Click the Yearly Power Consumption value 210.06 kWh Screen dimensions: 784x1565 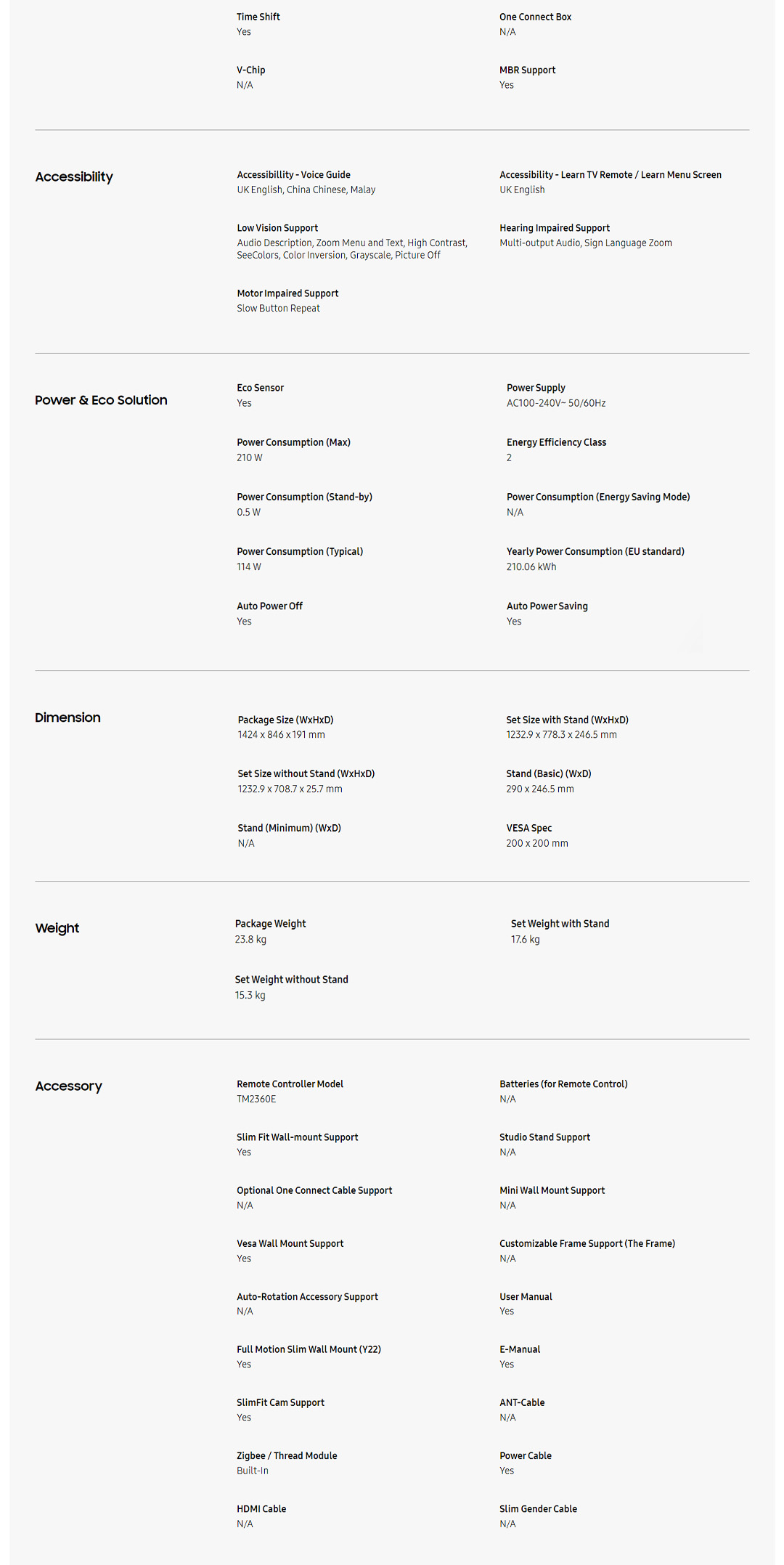531,567
